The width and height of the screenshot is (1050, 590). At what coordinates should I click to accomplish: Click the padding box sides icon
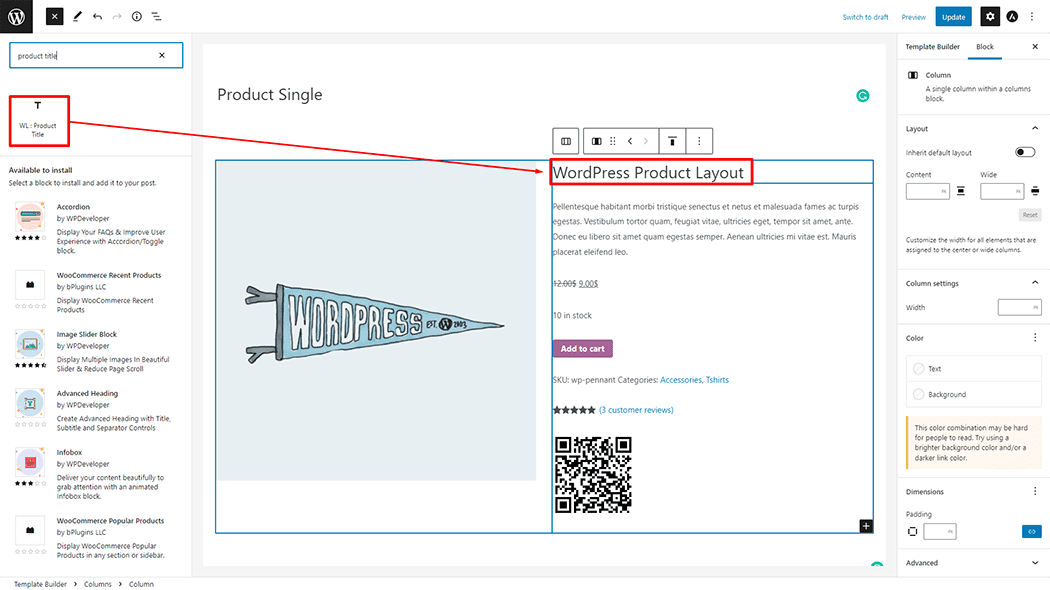point(913,532)
